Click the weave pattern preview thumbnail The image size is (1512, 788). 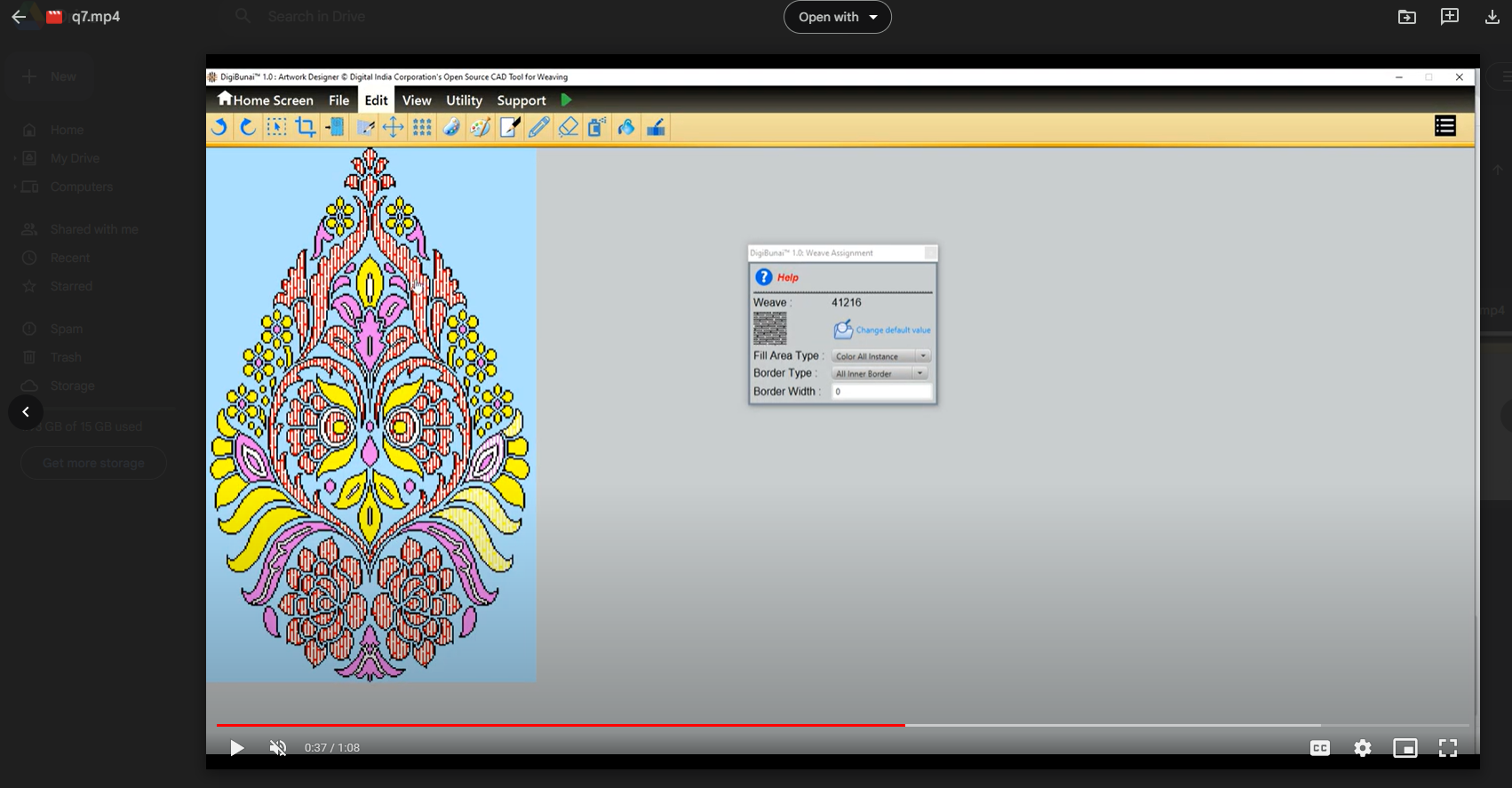770,328
